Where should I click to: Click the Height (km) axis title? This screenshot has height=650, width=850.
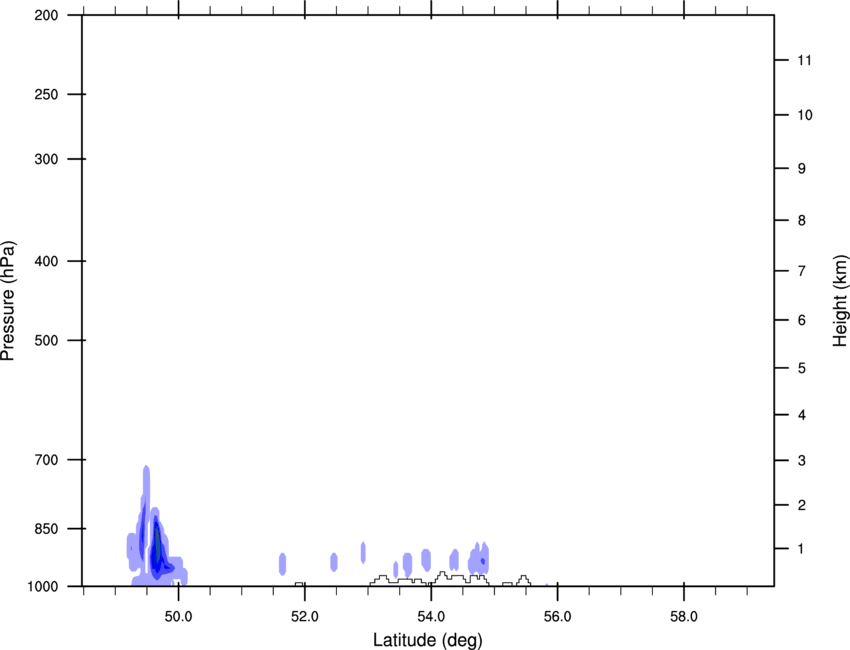point(840,301)
